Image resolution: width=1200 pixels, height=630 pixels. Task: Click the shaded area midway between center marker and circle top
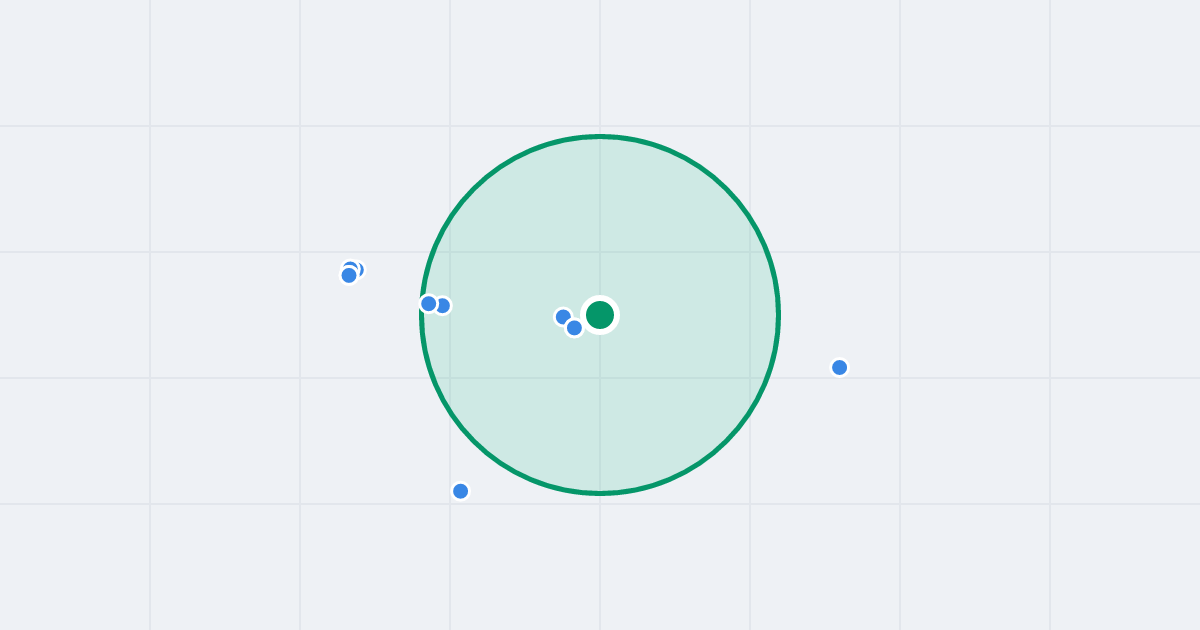click(x=600, y=225)
